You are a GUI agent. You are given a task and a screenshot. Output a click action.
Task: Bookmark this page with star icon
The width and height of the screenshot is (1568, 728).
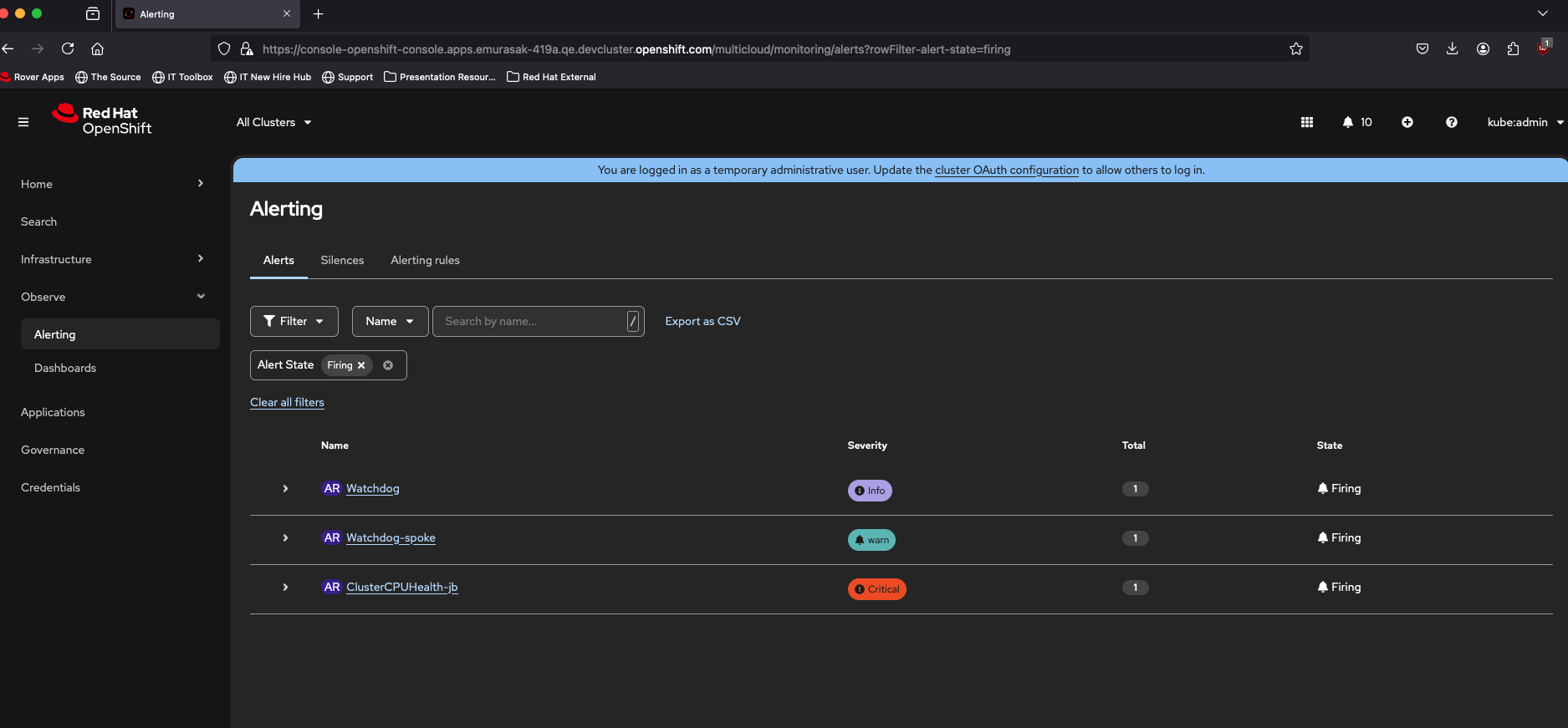(x=1296, y=49)
